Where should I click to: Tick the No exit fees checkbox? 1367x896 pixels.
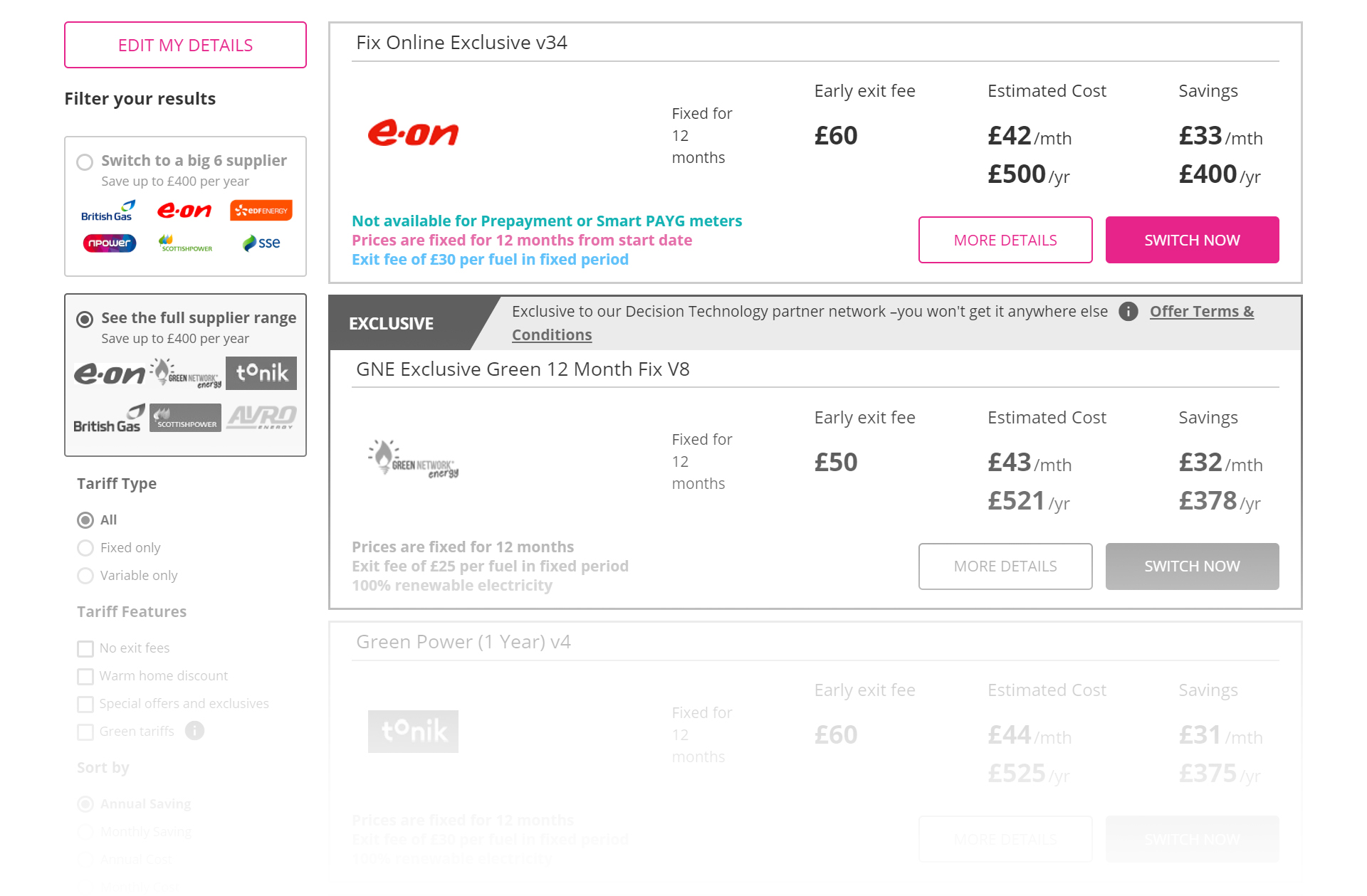tap(85, 648)
